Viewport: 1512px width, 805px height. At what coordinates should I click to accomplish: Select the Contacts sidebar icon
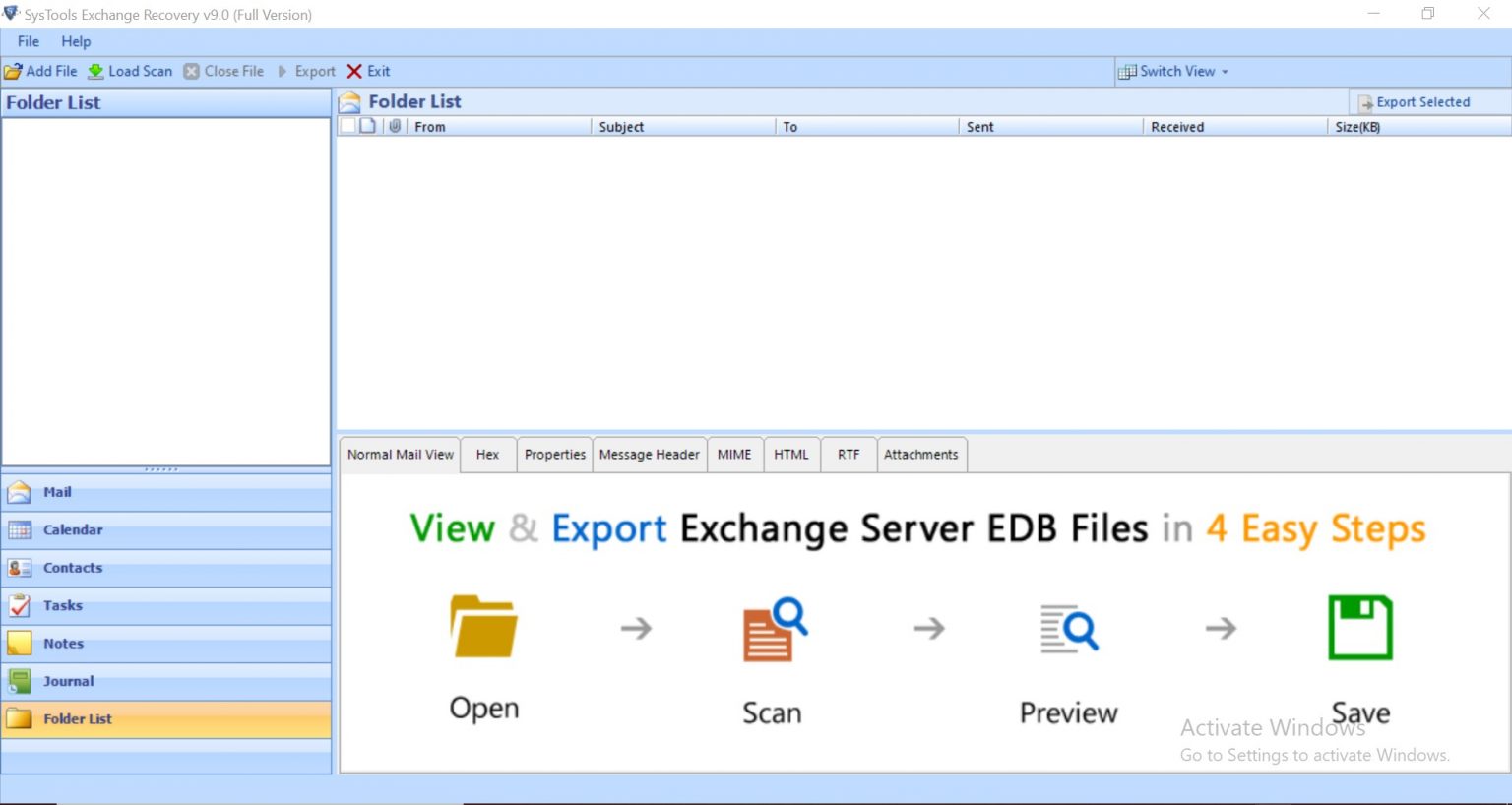[20, 568]
